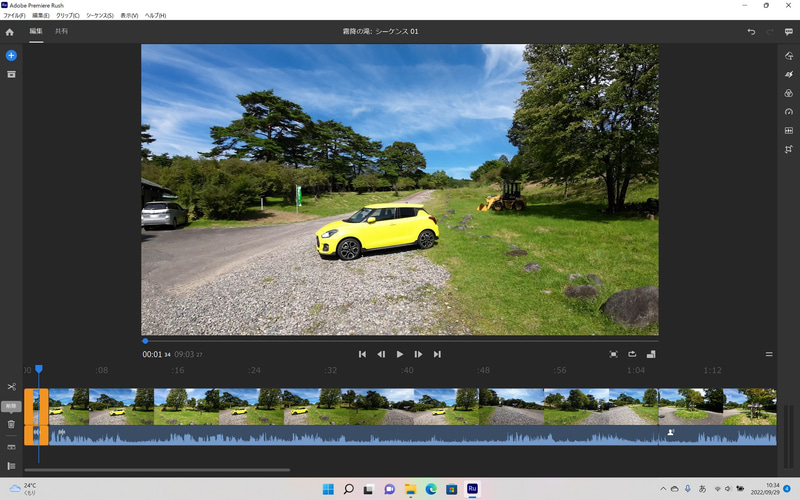
Task: Click the blue plus add media button
Action: (x=11, y=55)
